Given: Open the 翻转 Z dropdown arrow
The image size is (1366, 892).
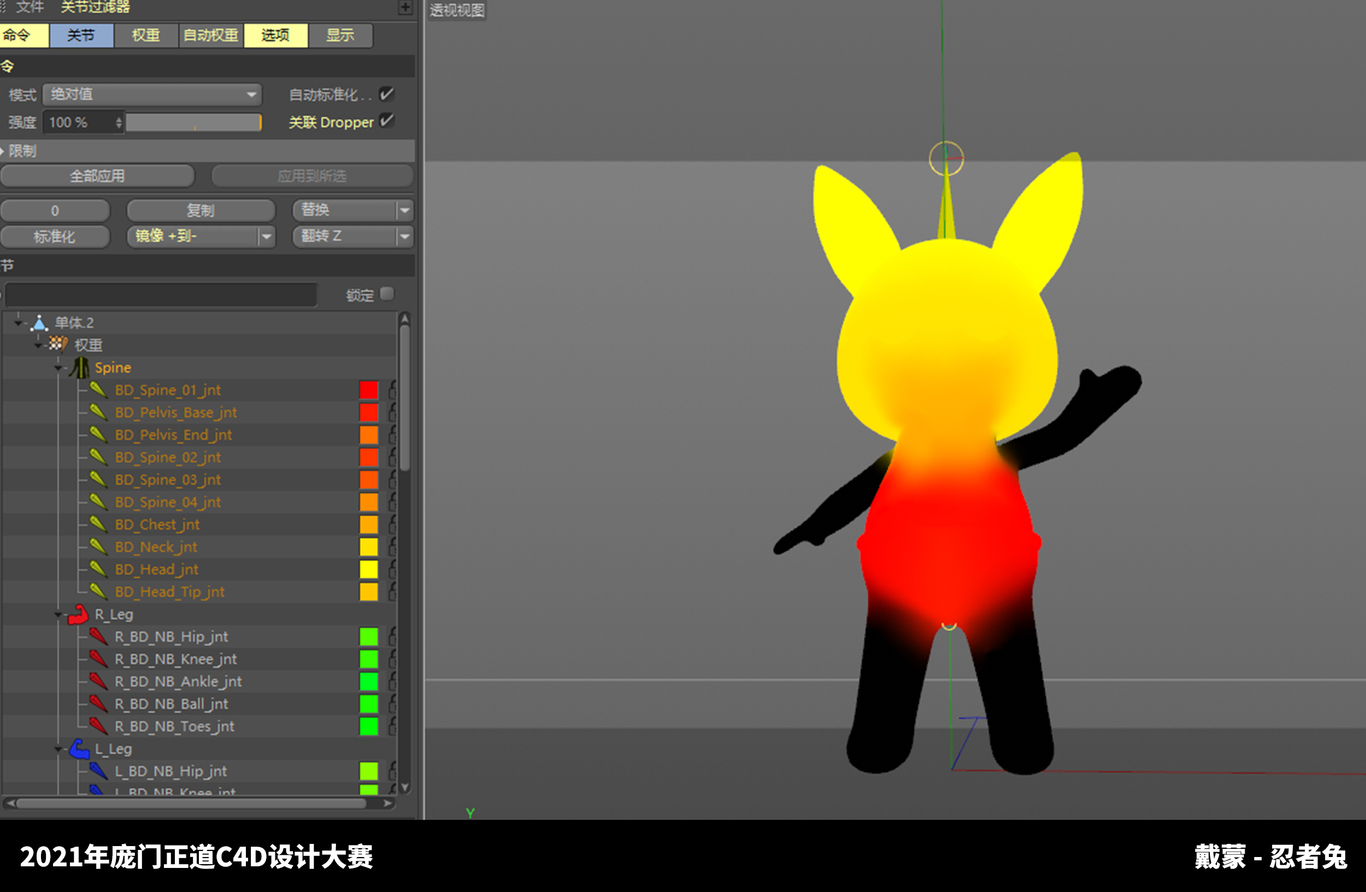Looking at the screenshot, I should [404, 237].
